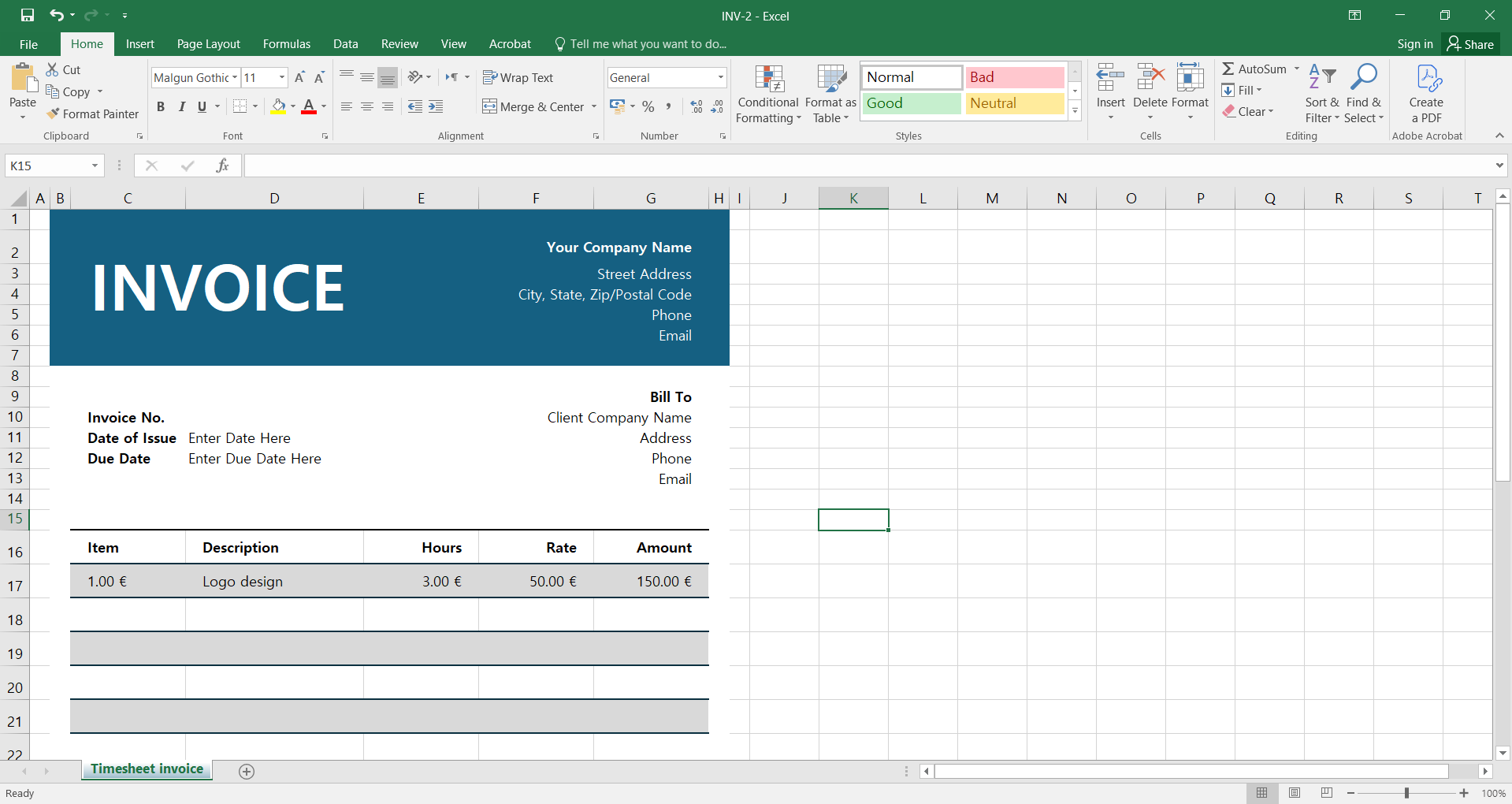Screen dimensions: 1512x804
Task: Click the Format Painter brush icon
Action: [x=54, y=114]
